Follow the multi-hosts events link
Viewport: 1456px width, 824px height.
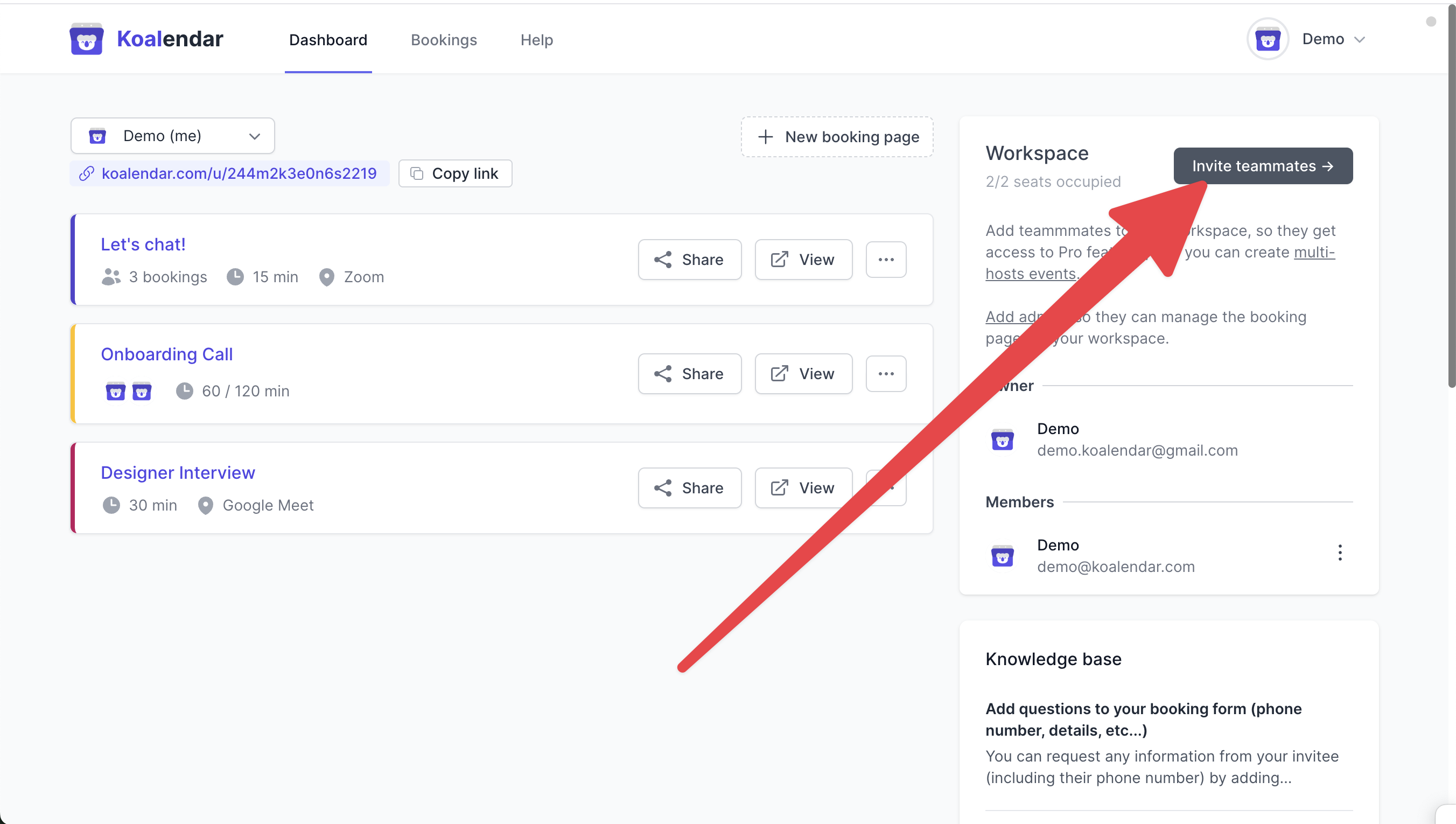coord(1314,253)
